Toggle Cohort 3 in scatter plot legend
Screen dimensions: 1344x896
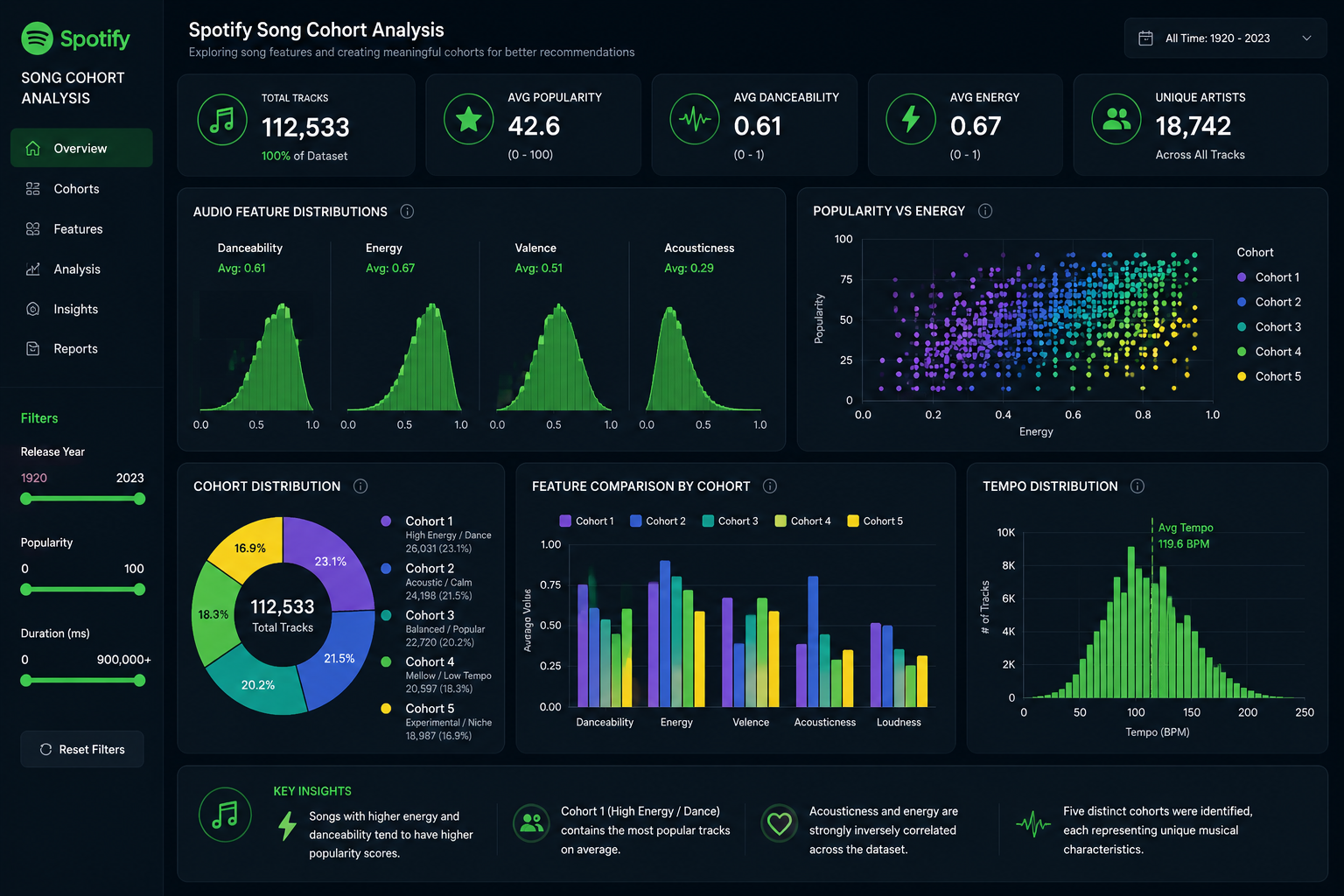pos(1269,327)
